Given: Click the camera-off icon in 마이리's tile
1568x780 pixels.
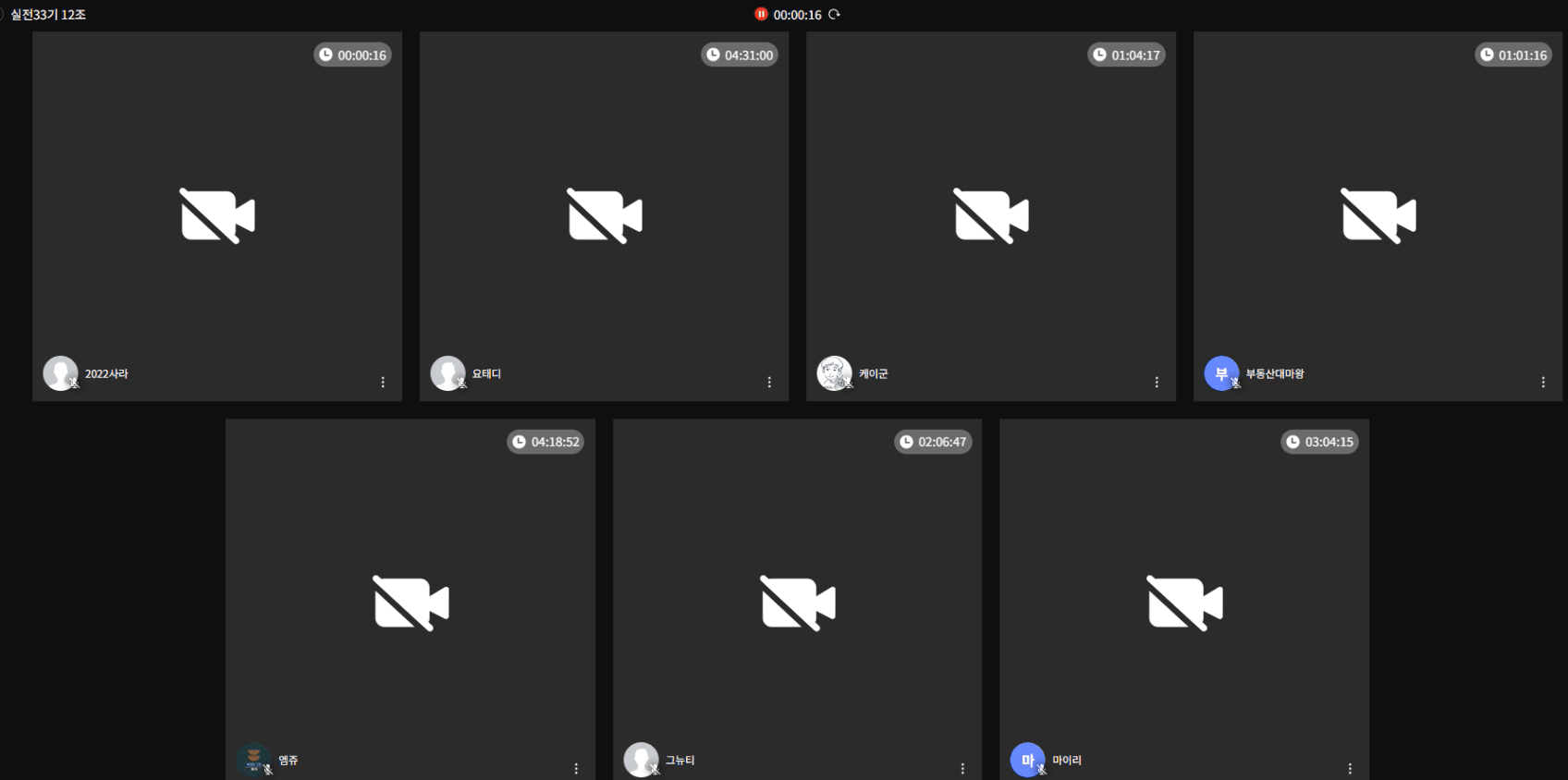Looking at the screenshot, I should coord(1184,603).
